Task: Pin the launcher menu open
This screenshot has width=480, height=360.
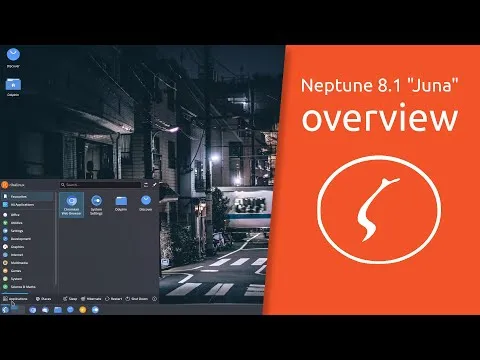Action: 155,185
